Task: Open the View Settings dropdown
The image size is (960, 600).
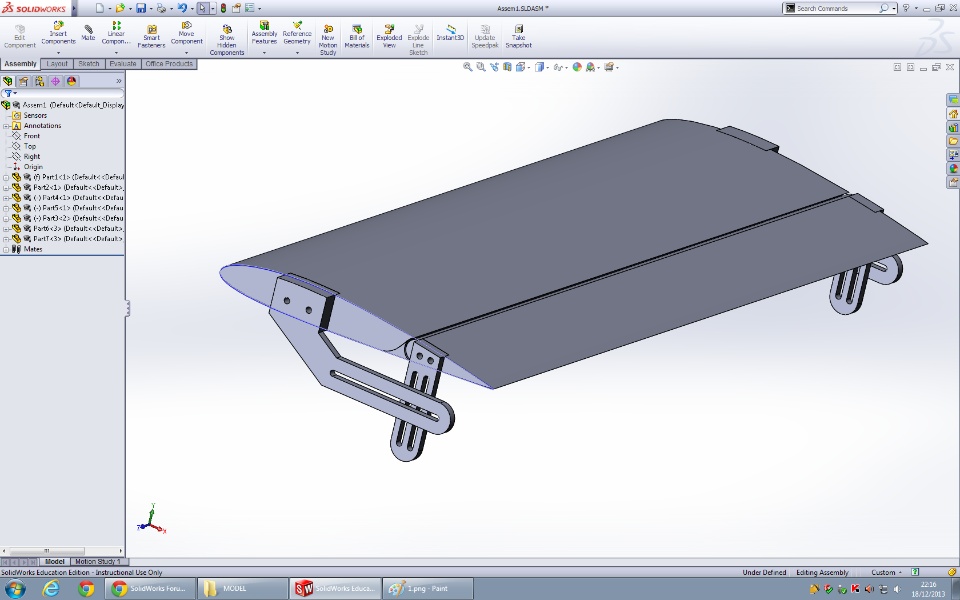Action: click(611, 67)
